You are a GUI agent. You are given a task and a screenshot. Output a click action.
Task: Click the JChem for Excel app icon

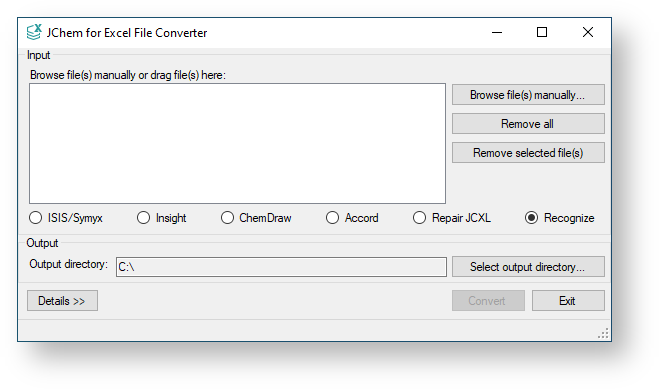[x=34, y=32]
